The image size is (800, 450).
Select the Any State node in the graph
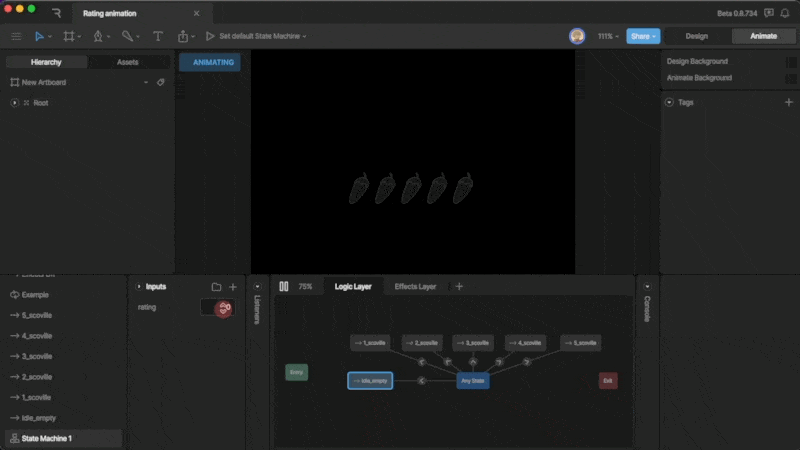pyautogui.click(x=472, y=381)
